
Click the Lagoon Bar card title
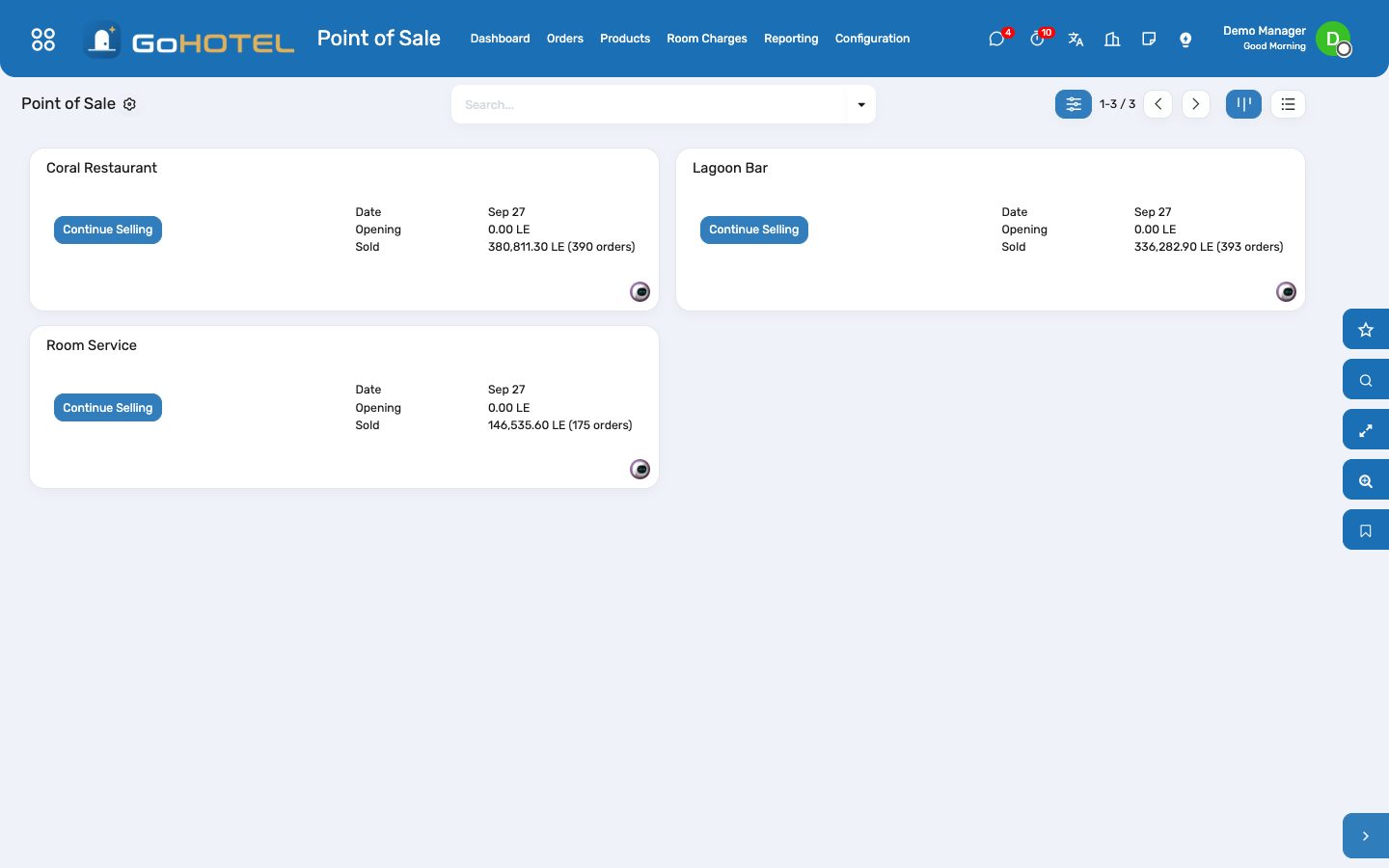tap(730, 168)
